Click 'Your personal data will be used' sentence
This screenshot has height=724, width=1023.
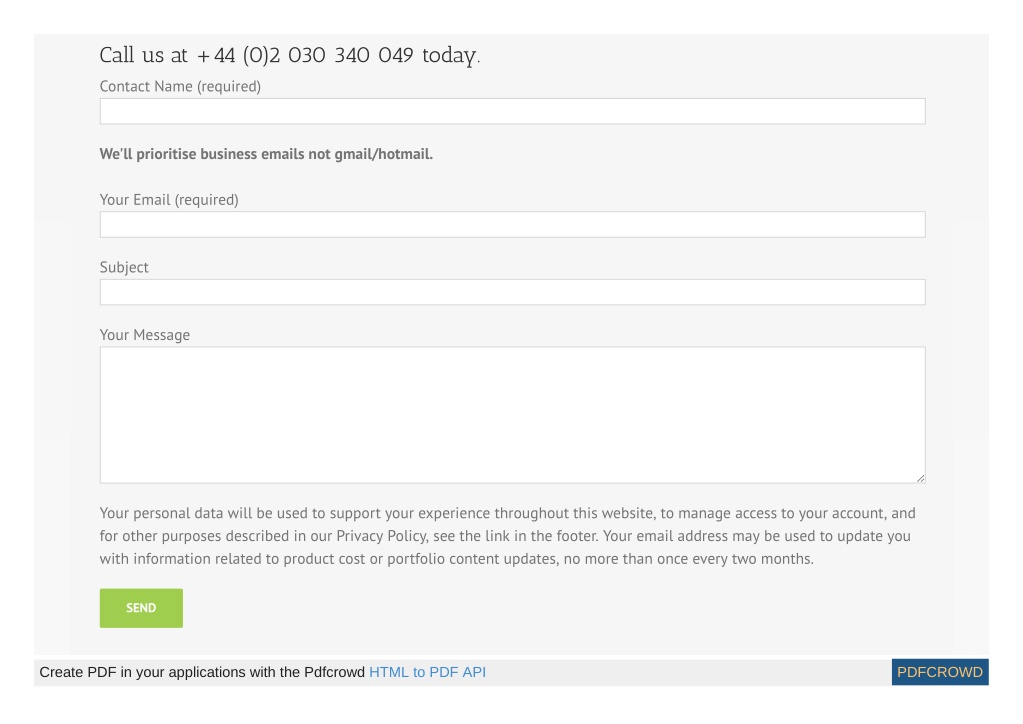point(204,513)
